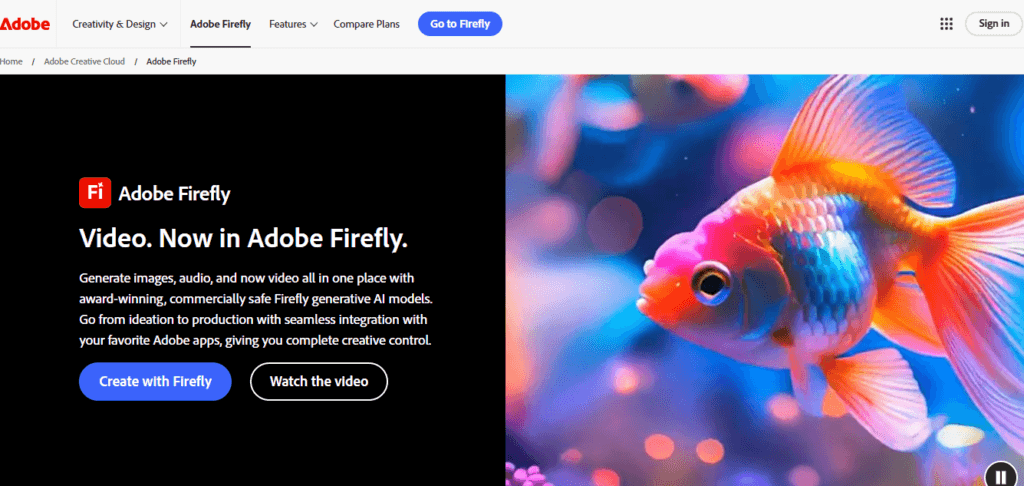Click the Go to Firefly button
The image size is (1024, 486).
460,24
